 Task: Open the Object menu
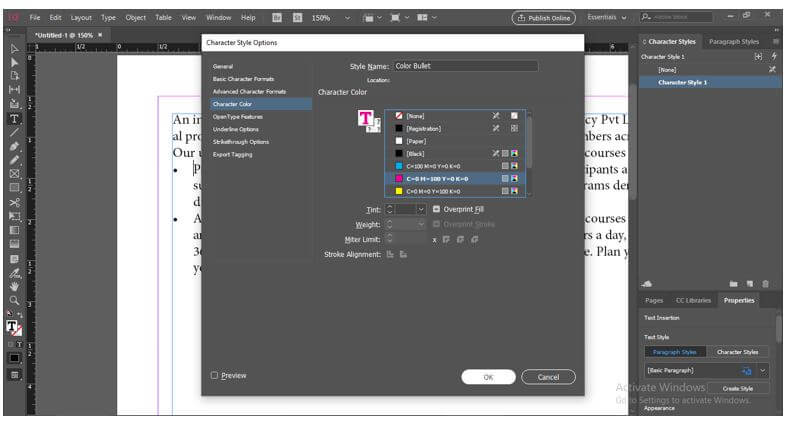pos(136,18)
